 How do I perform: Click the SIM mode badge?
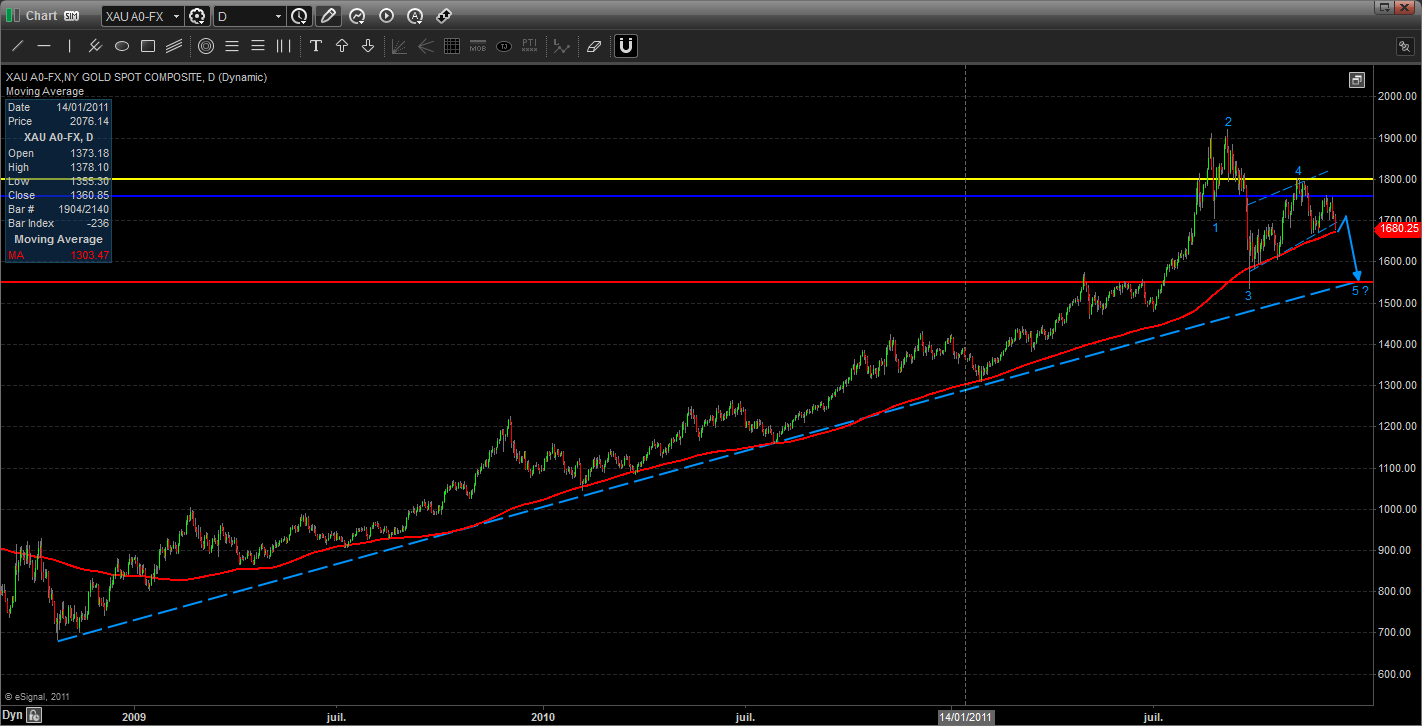(71, 16)
